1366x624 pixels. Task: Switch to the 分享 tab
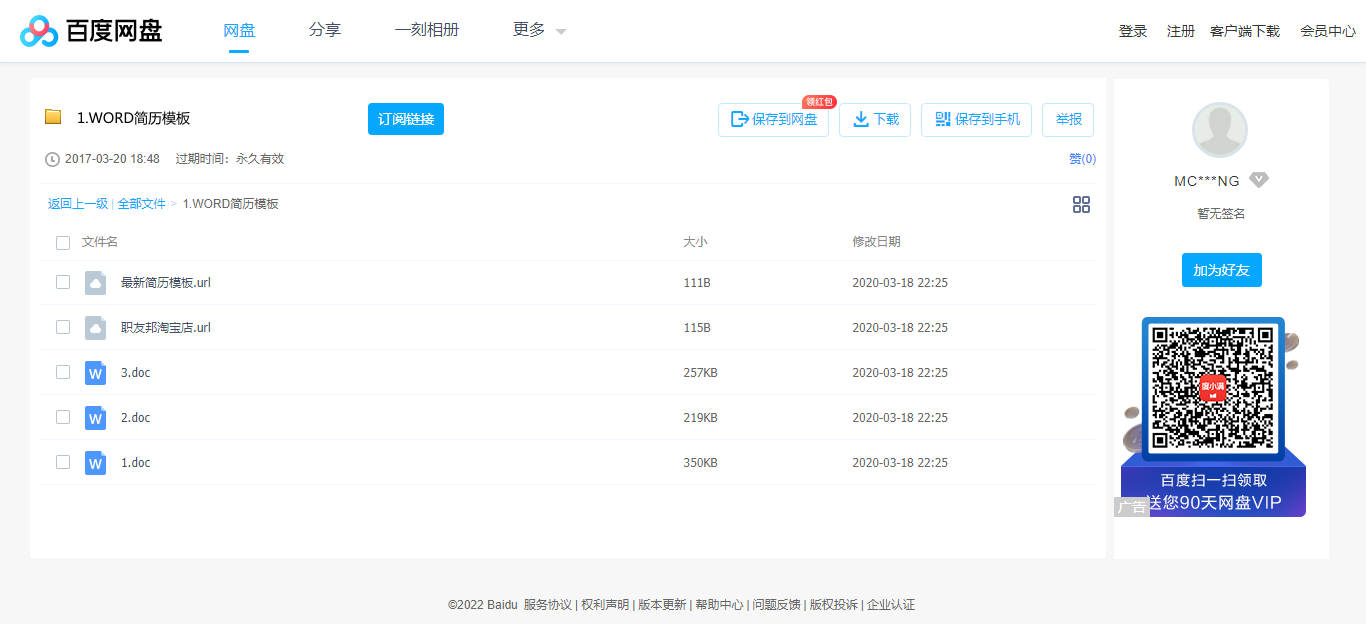324,30
